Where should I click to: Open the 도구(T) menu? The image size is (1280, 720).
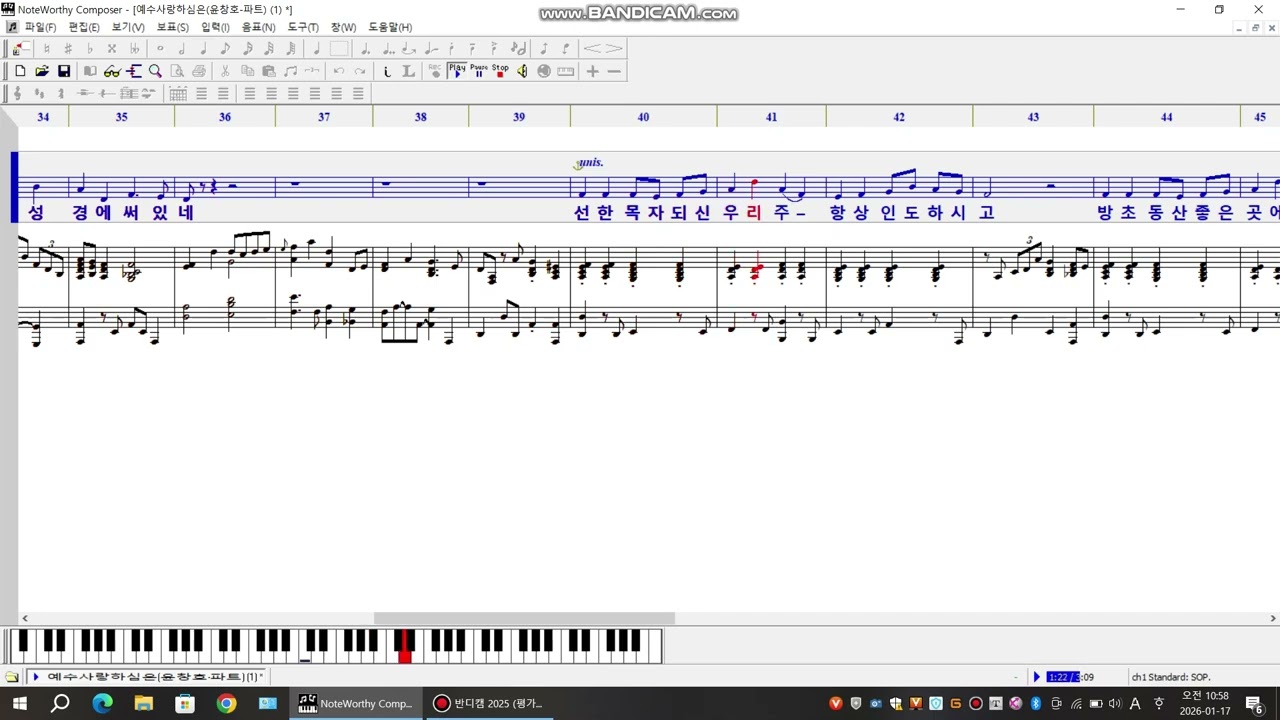point(303,27)
